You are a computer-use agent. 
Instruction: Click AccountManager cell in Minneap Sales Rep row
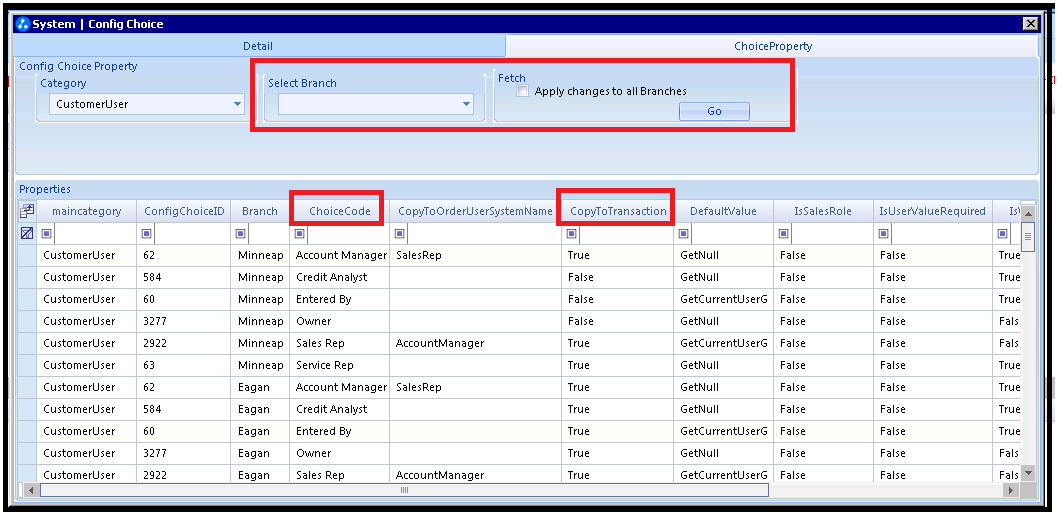point(475,343)
